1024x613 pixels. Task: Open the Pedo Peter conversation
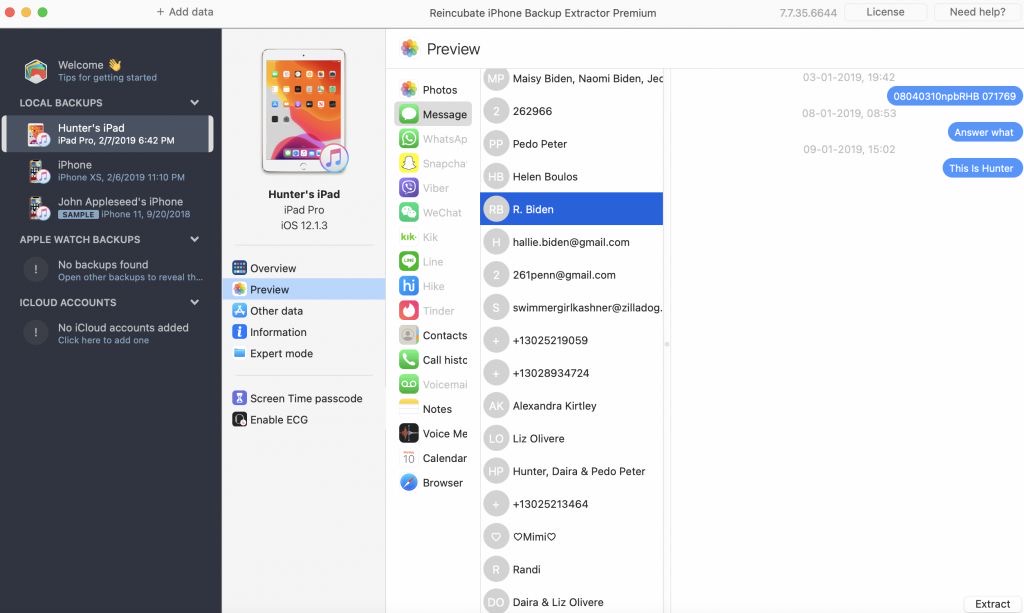(x=571, y=144)
